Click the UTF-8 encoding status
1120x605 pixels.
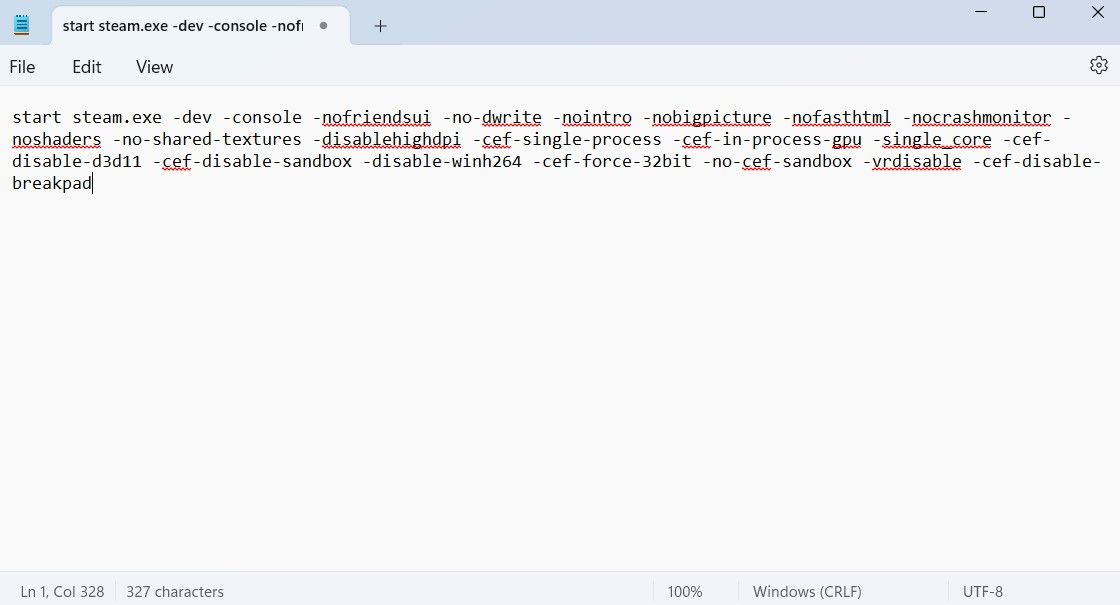pos(983,591)
